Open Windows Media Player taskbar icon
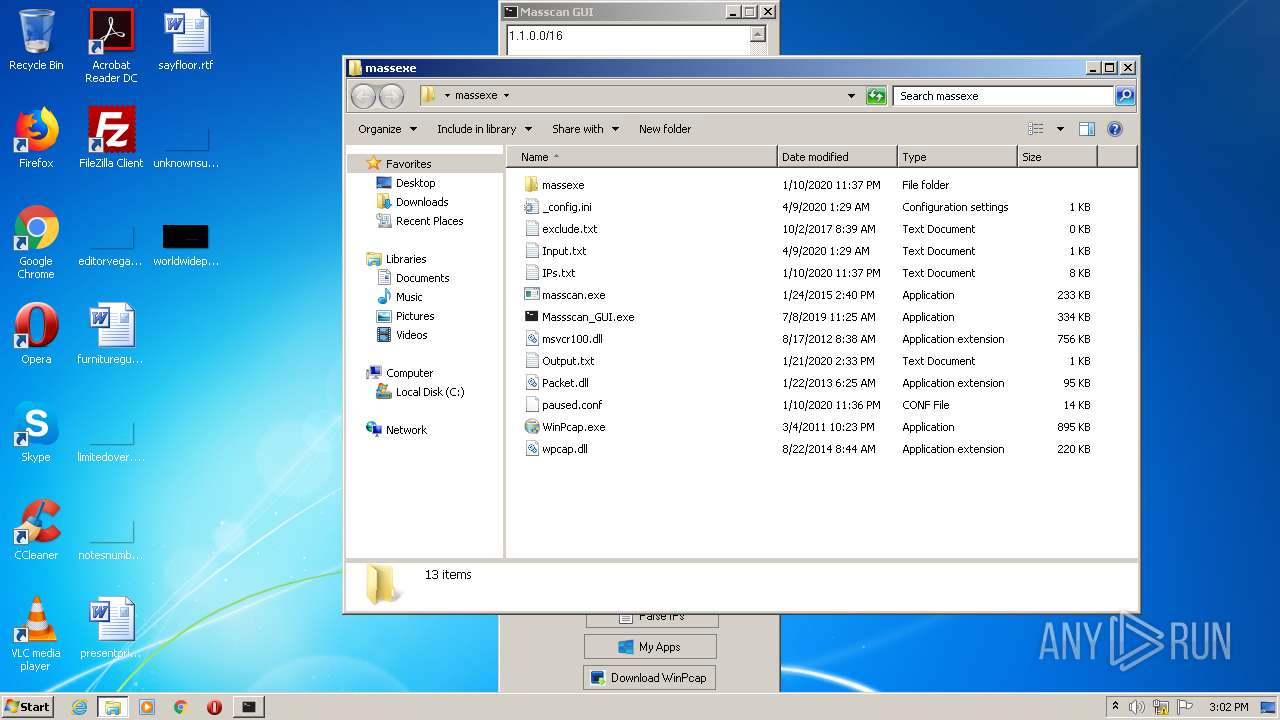This screenshot has height=720, width=1280. tap(147, 707)
